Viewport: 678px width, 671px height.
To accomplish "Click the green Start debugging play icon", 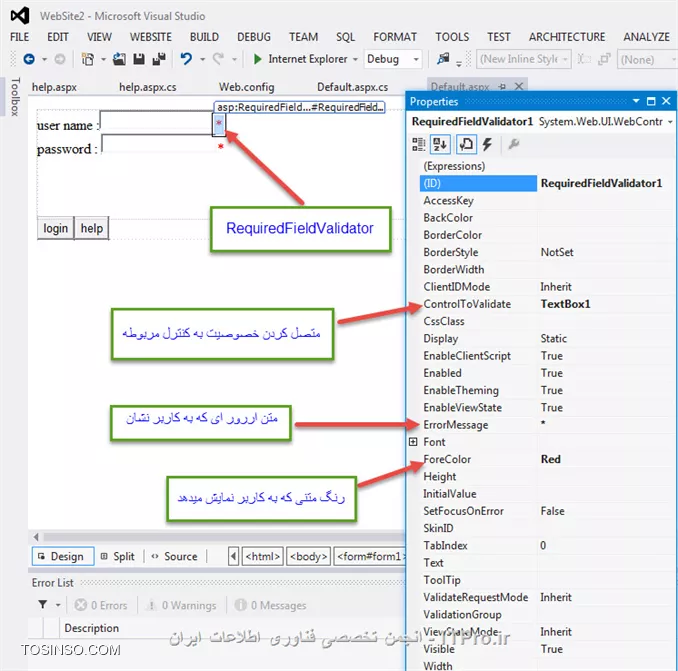I will [258, 59].
